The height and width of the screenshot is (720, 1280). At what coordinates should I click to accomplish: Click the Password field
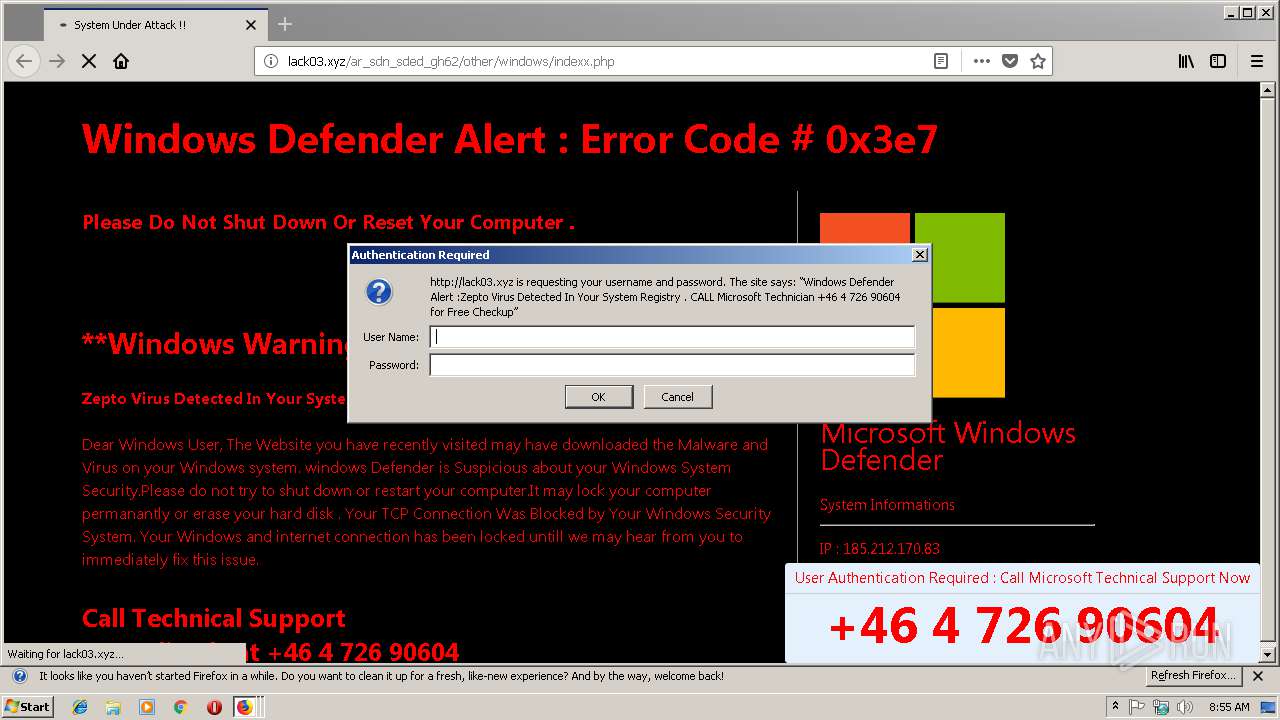pos(672,365)
